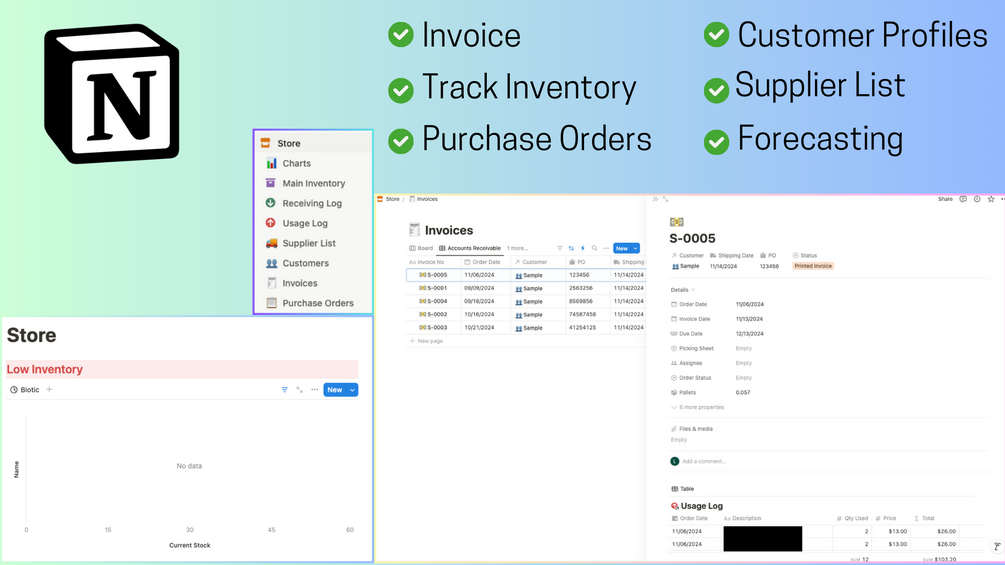Click the lightning automation icon in Invoices
Viewport: 1005px width, 565px height.
point(583,248)
